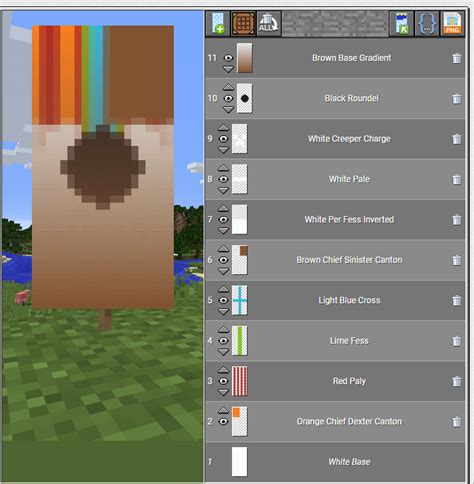474x484 pixels.
Task: Click the banner preview image
Action: (x=103, y=167)
